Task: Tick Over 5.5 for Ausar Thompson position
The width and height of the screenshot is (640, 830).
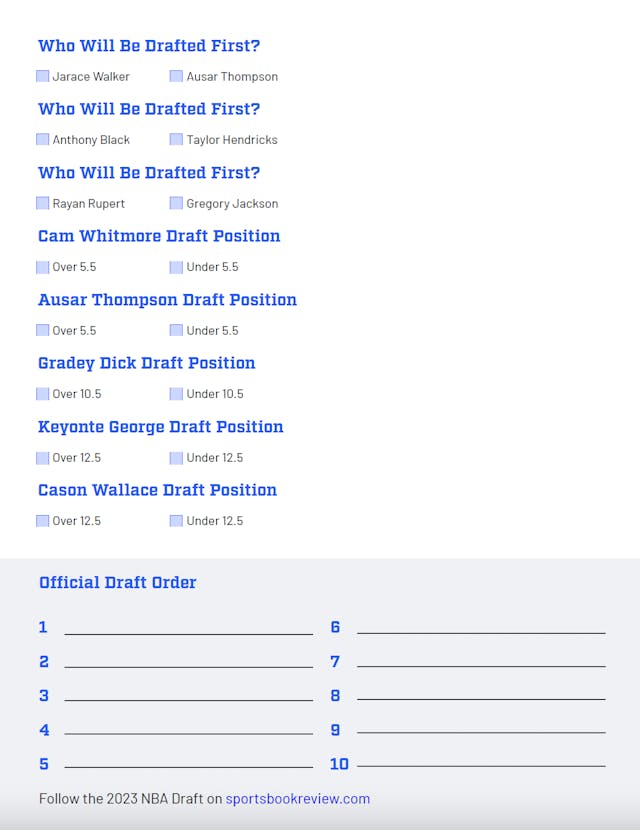Action: [x=43, y=330]
